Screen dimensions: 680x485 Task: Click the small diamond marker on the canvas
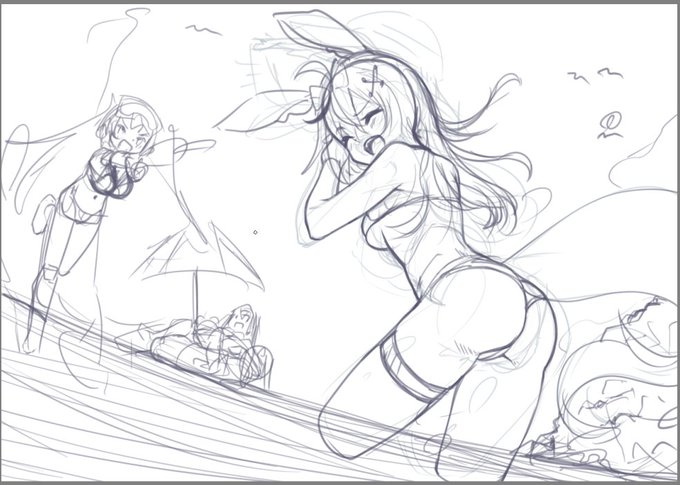(x=255, y=233)
